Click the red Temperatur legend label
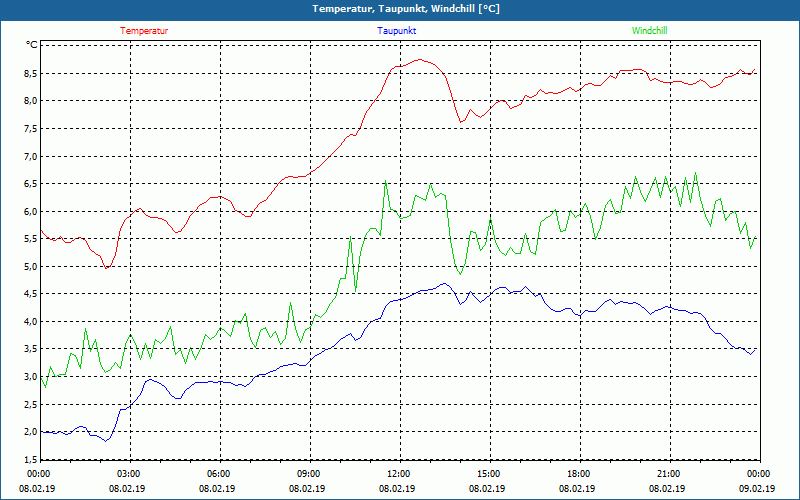The image size is (800, 500). point(144,31)
